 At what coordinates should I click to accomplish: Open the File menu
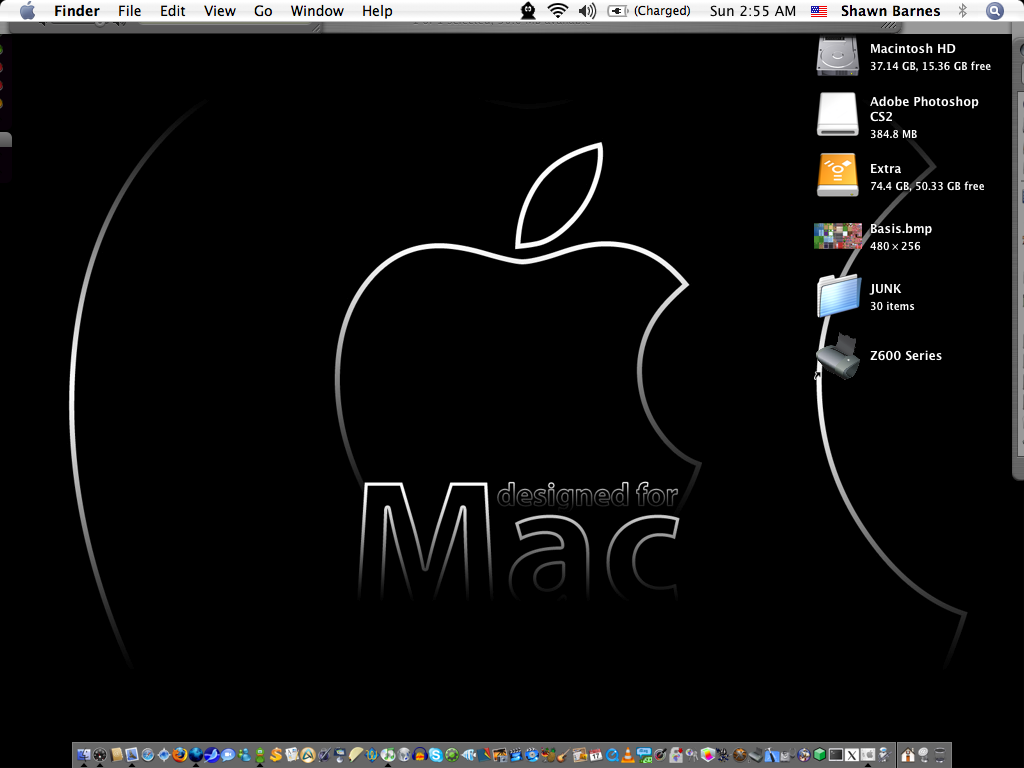129,11
